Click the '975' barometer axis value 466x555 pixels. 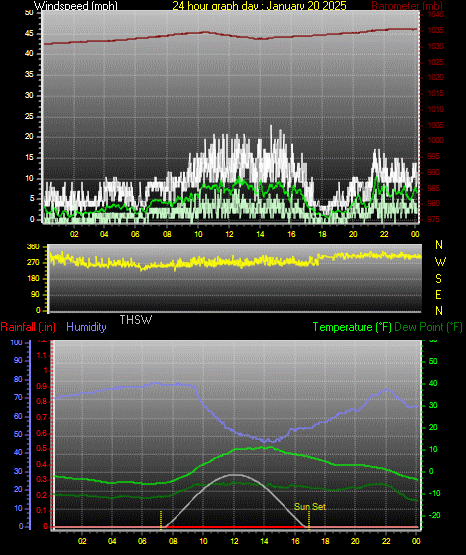[433, 219]
